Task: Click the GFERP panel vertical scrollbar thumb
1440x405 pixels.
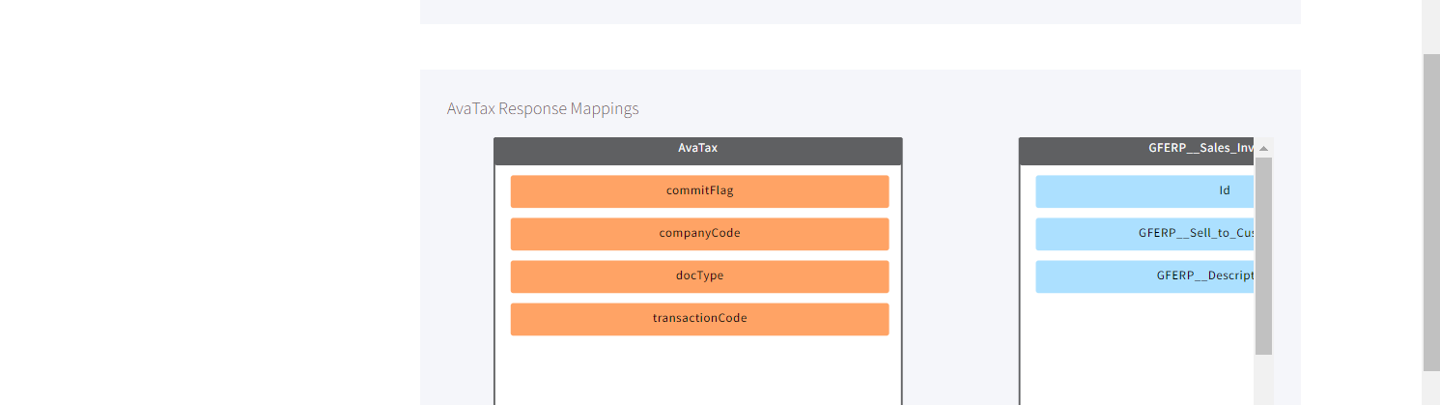Action: (1264, 256)
